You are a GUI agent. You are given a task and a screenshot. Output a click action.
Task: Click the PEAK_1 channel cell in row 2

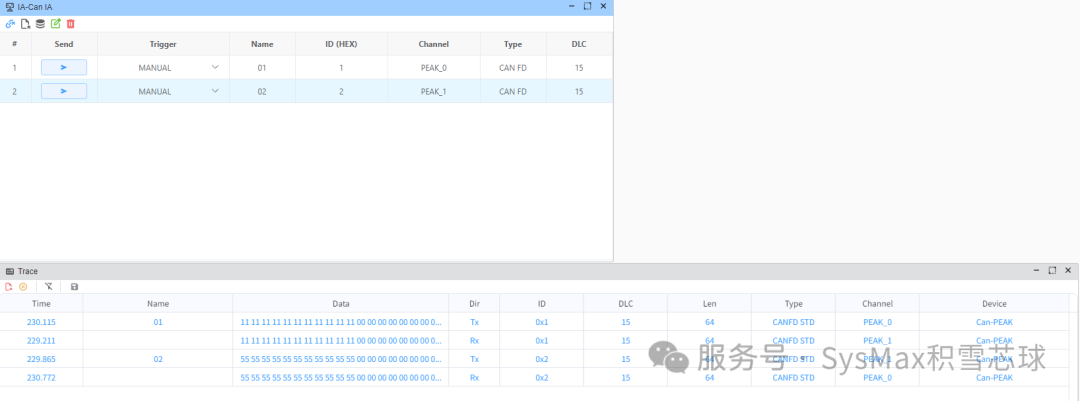pos(434,91)
